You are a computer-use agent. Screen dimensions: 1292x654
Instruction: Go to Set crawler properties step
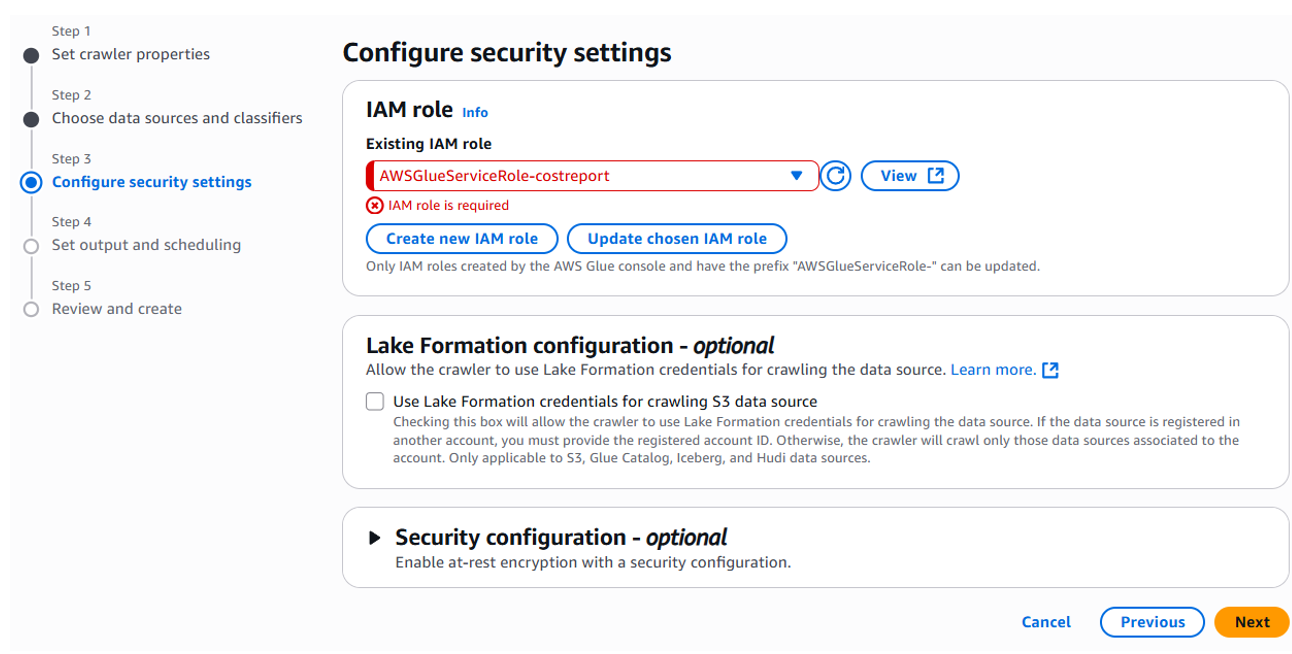(131, 54)
